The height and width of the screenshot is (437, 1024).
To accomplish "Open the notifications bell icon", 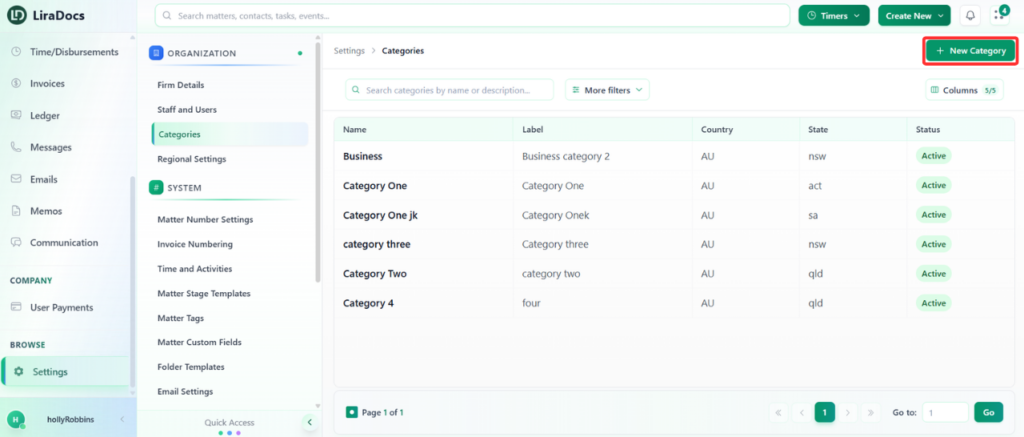I will coord(970,16).
